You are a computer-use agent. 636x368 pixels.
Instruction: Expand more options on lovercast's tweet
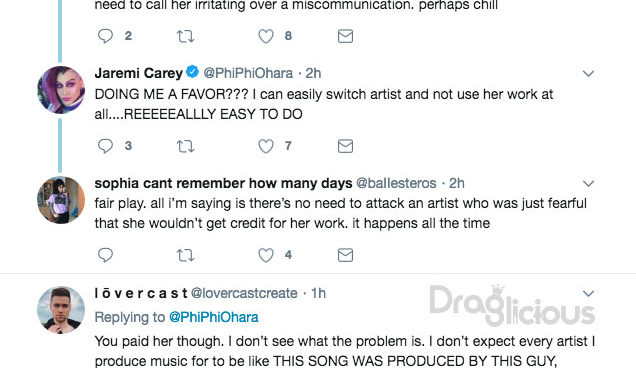click(588, 293)
